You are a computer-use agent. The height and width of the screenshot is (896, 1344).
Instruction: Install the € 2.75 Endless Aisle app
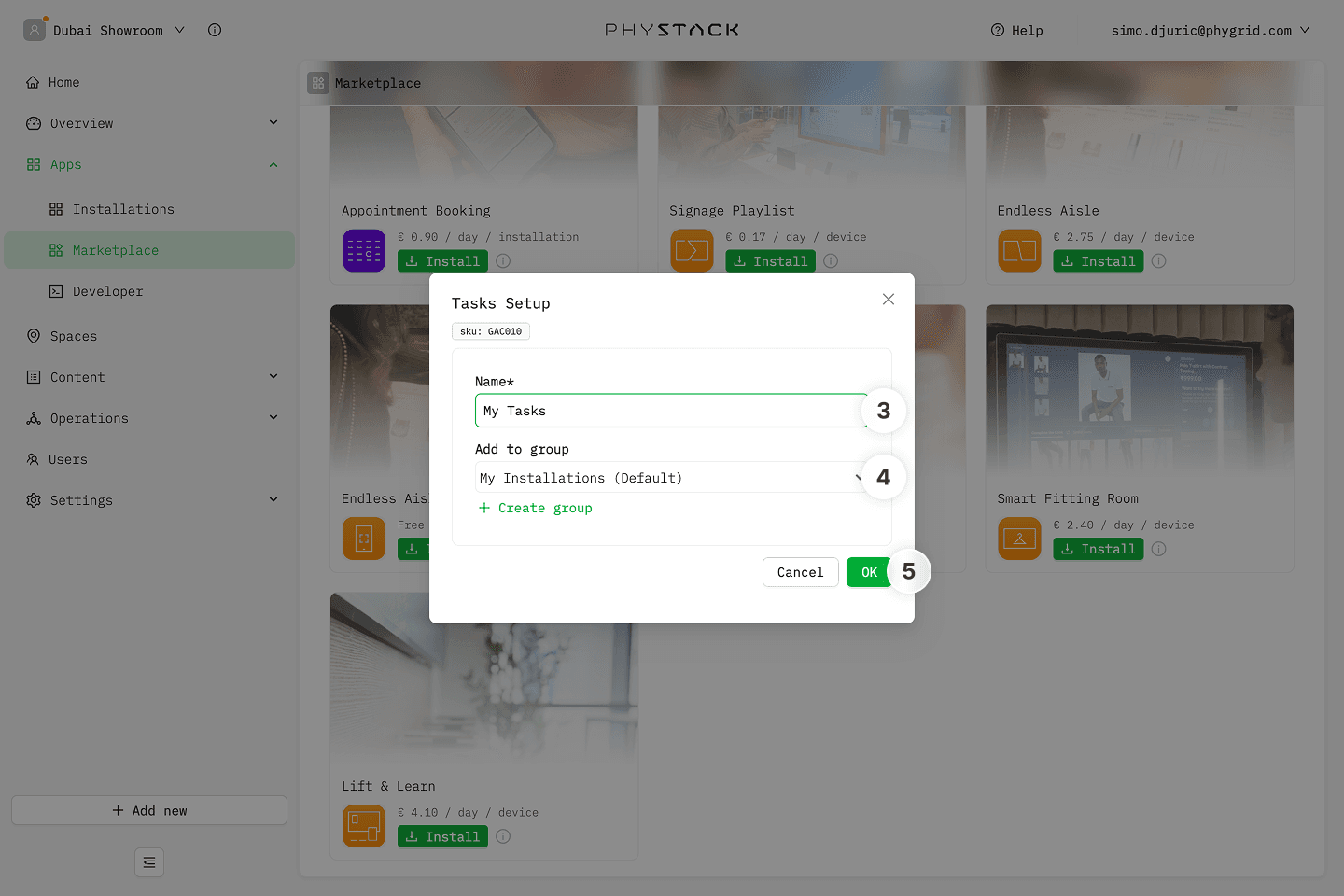1098,261
